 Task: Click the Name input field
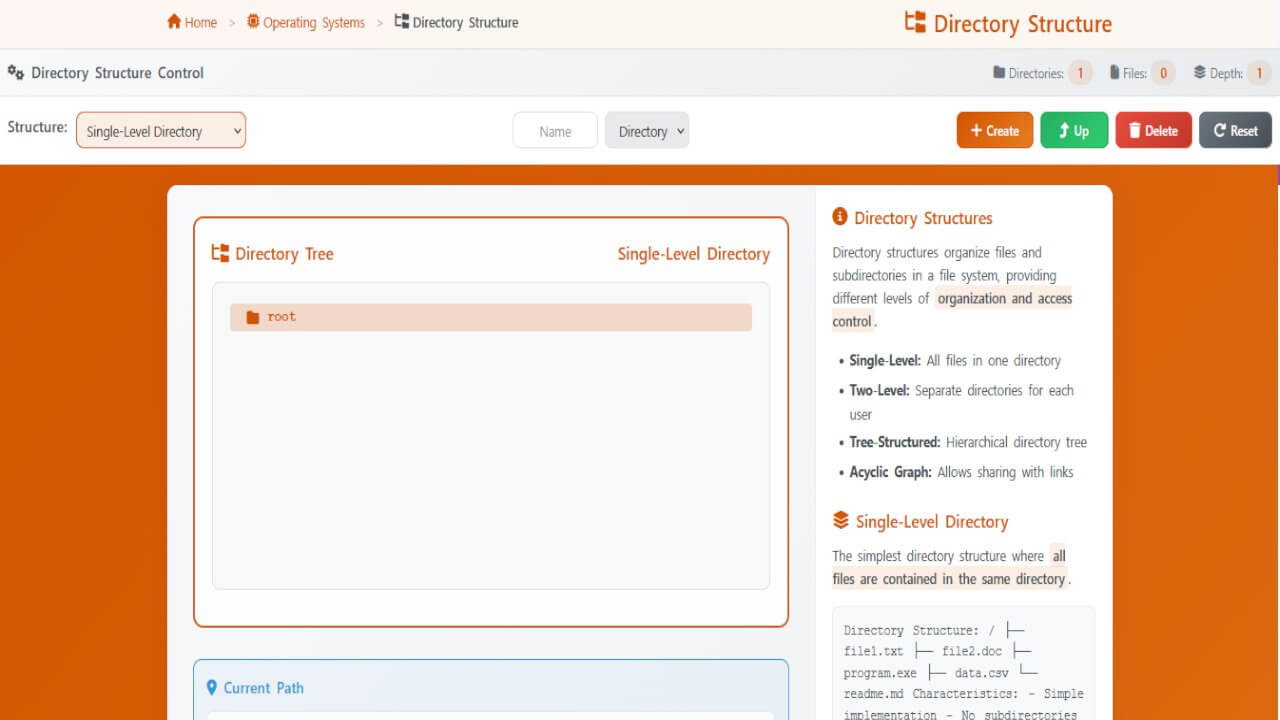click(x=555, y=131)
